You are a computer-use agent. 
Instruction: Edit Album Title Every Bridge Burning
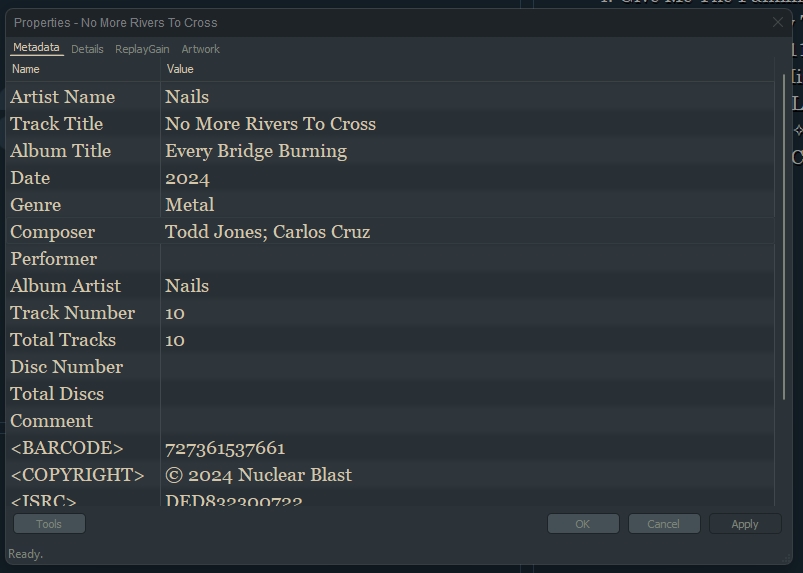click(256, 151)
